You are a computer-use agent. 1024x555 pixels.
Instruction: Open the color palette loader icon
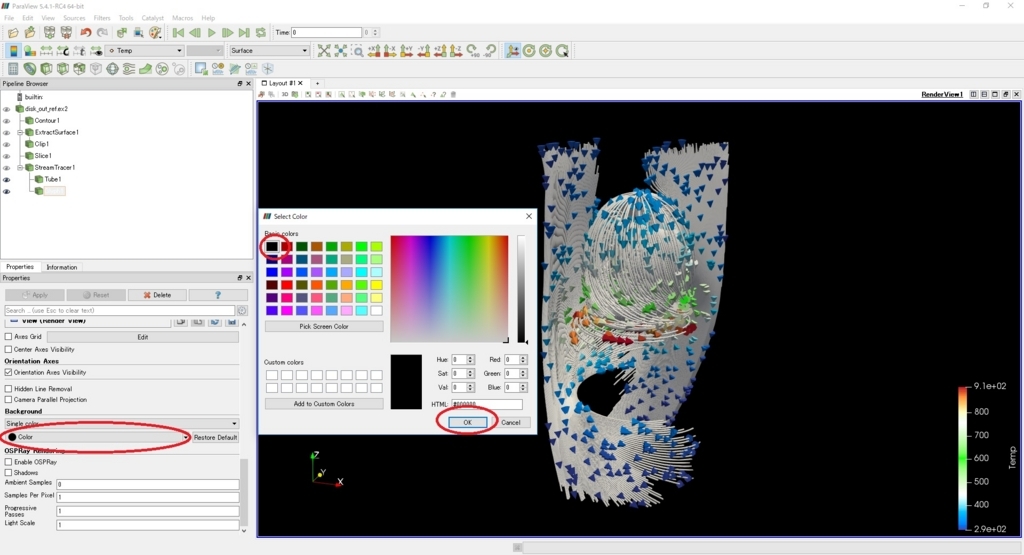155,33
